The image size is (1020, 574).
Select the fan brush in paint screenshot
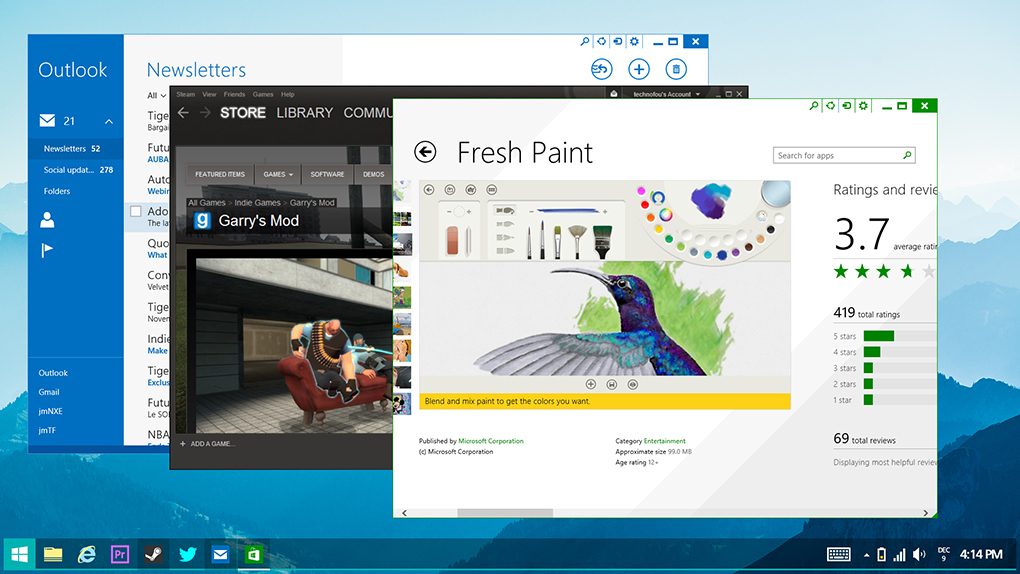coord(576,241)
